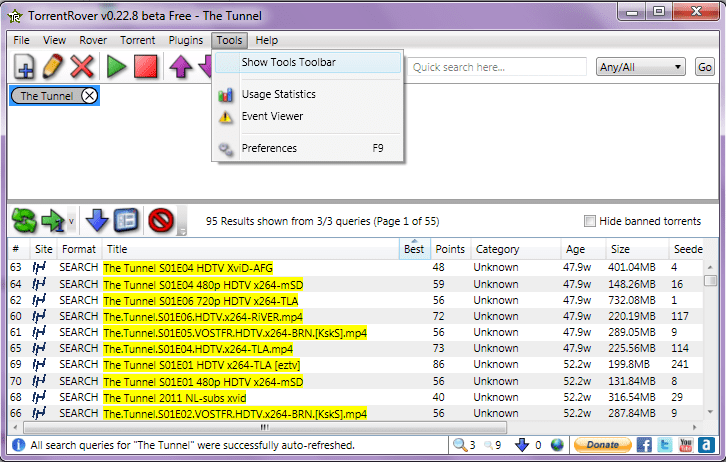Sort by the Site column header
726x462 pixels.
point(44,249)
